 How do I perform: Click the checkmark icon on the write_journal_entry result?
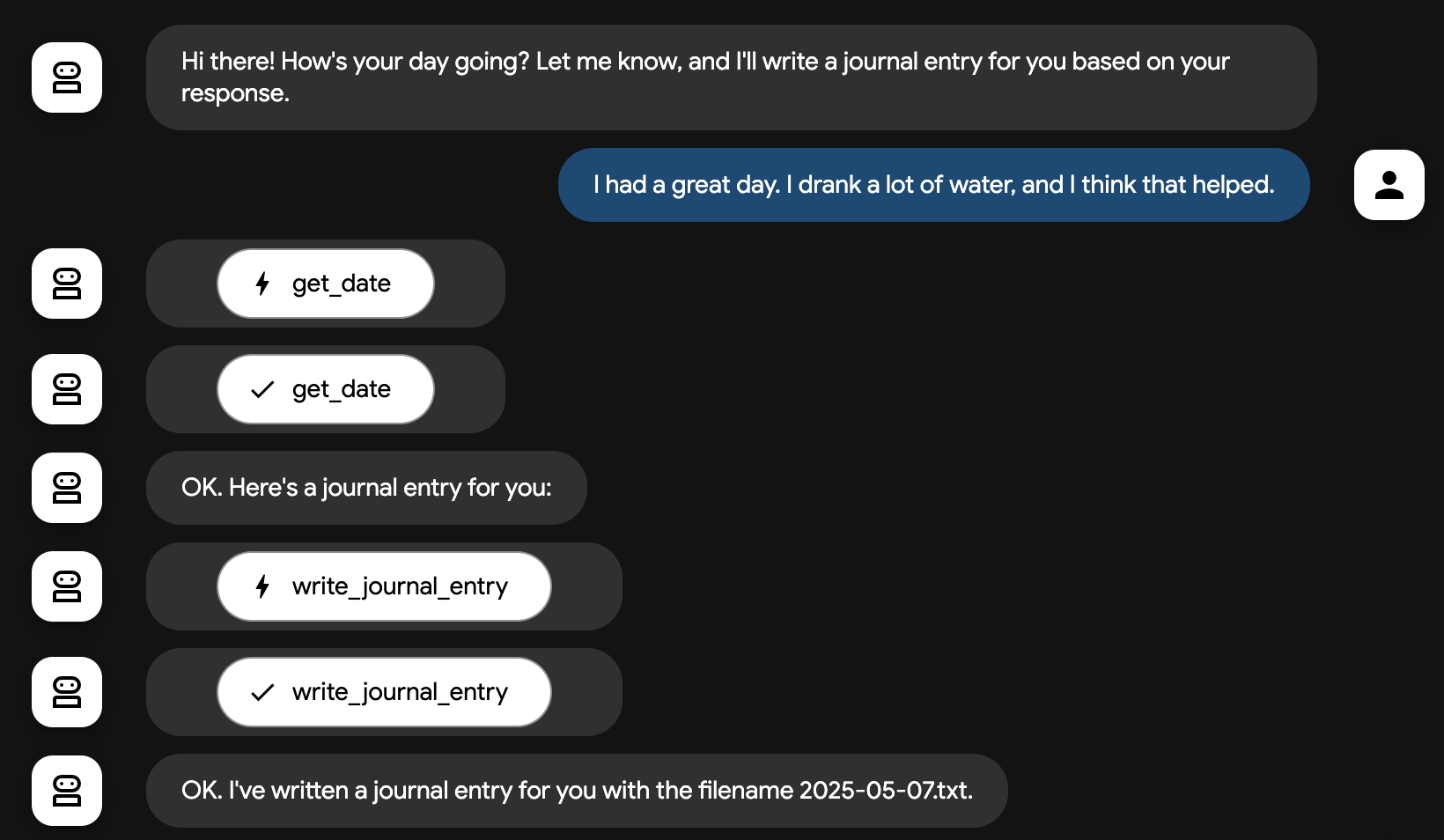pyautogui.click(x=262, y=692)
